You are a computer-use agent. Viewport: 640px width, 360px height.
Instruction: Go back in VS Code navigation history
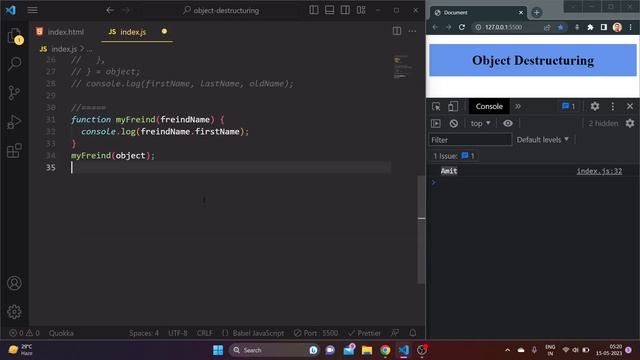[110, 10]
